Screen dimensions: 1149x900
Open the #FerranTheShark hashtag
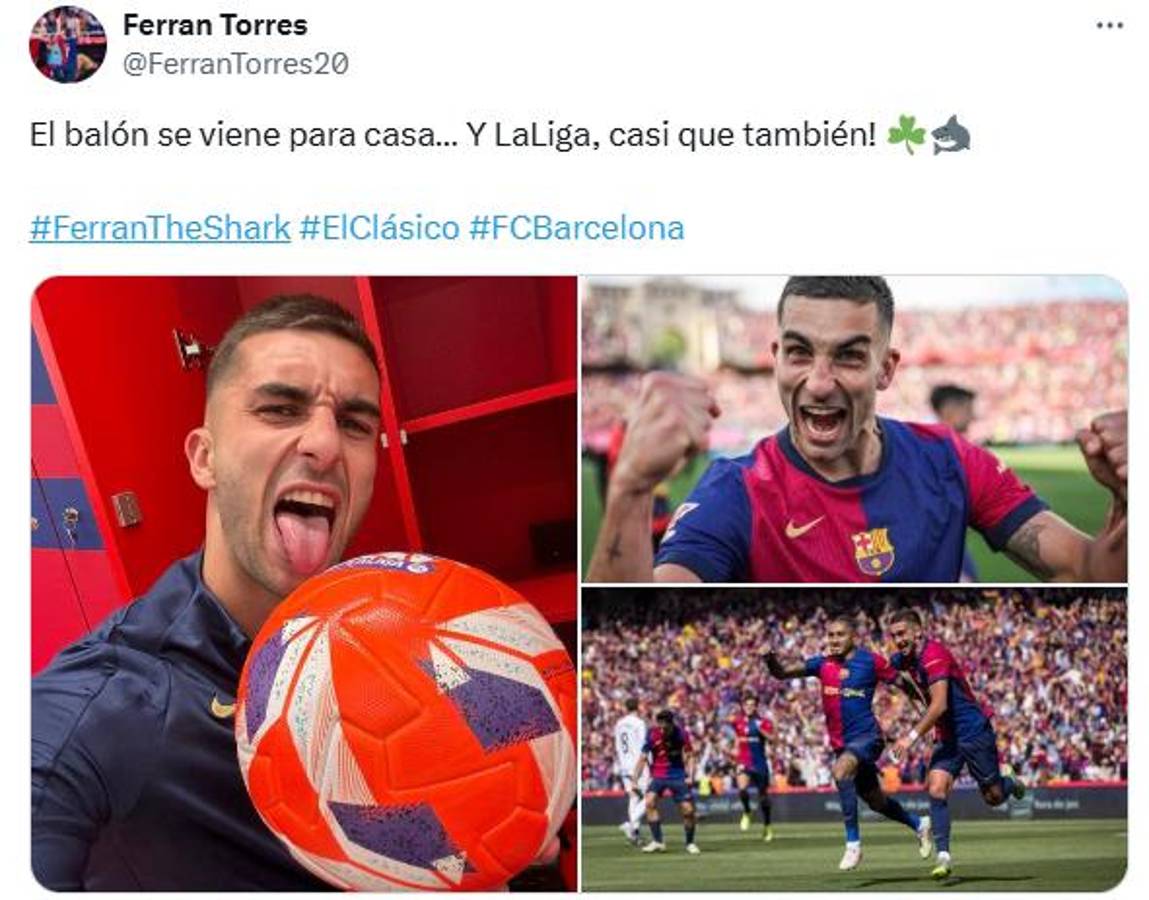tap(160, 228)
